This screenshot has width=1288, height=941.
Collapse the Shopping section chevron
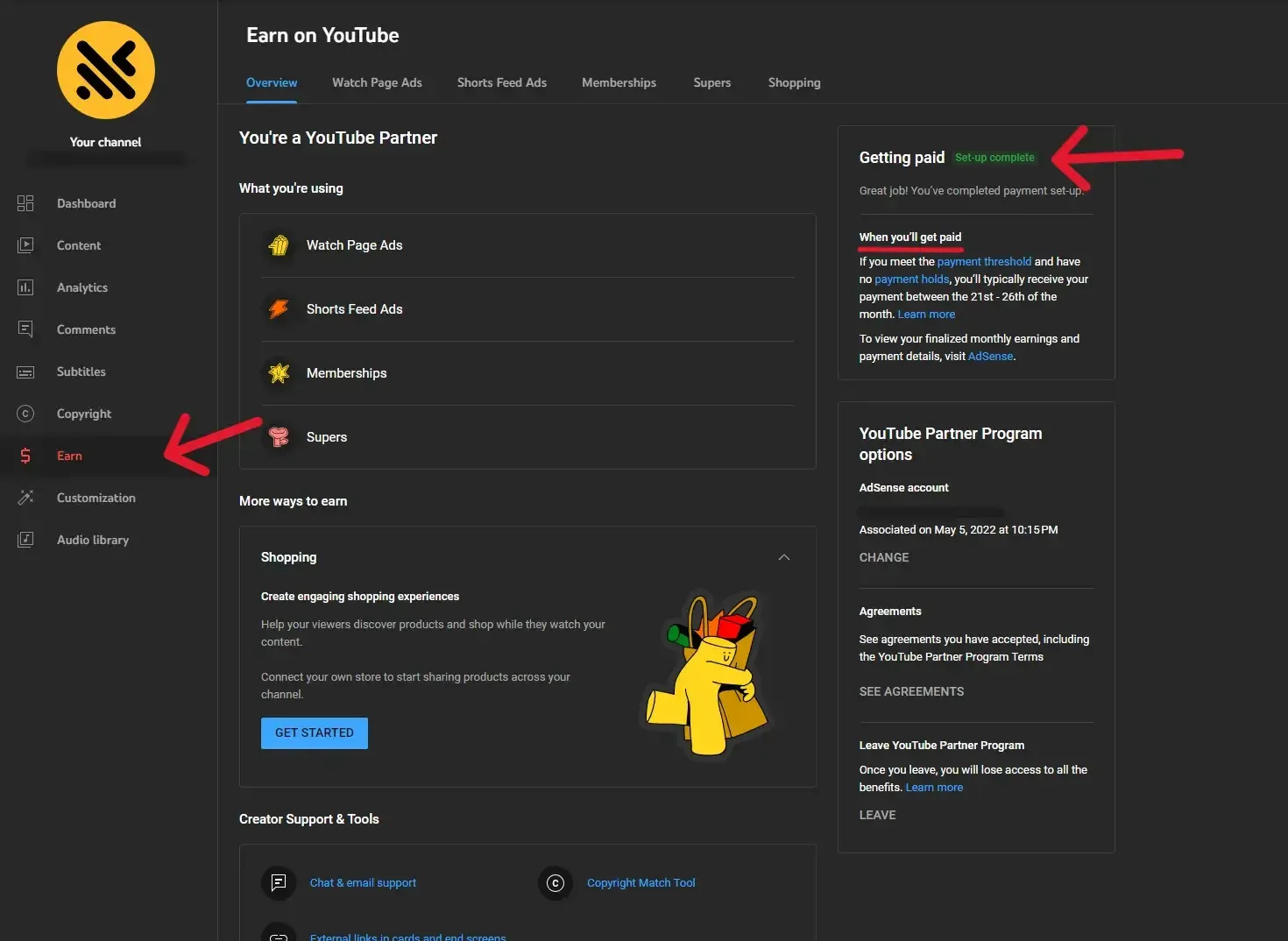783,557
